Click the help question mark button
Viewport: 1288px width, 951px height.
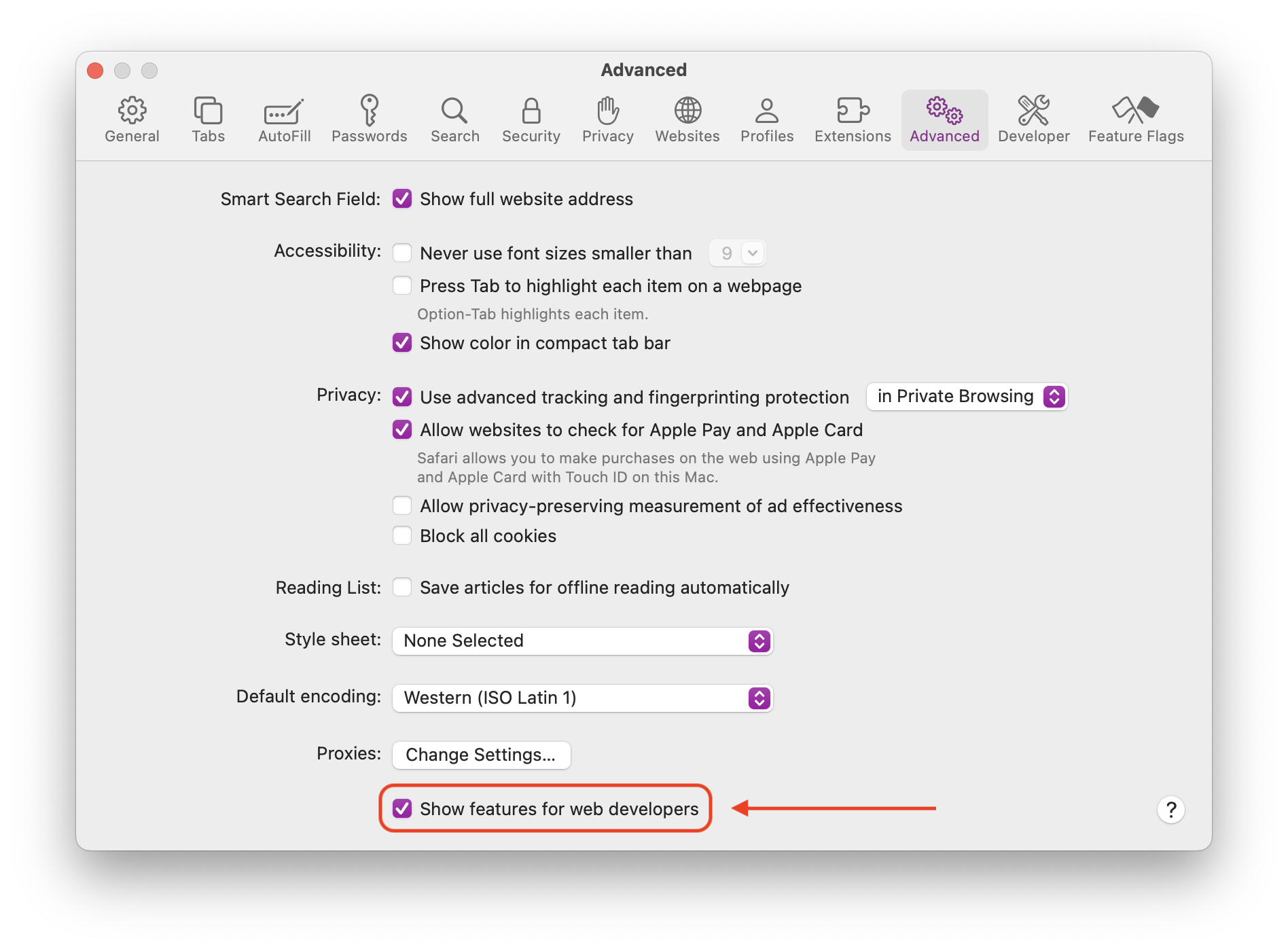(1170, 809)
